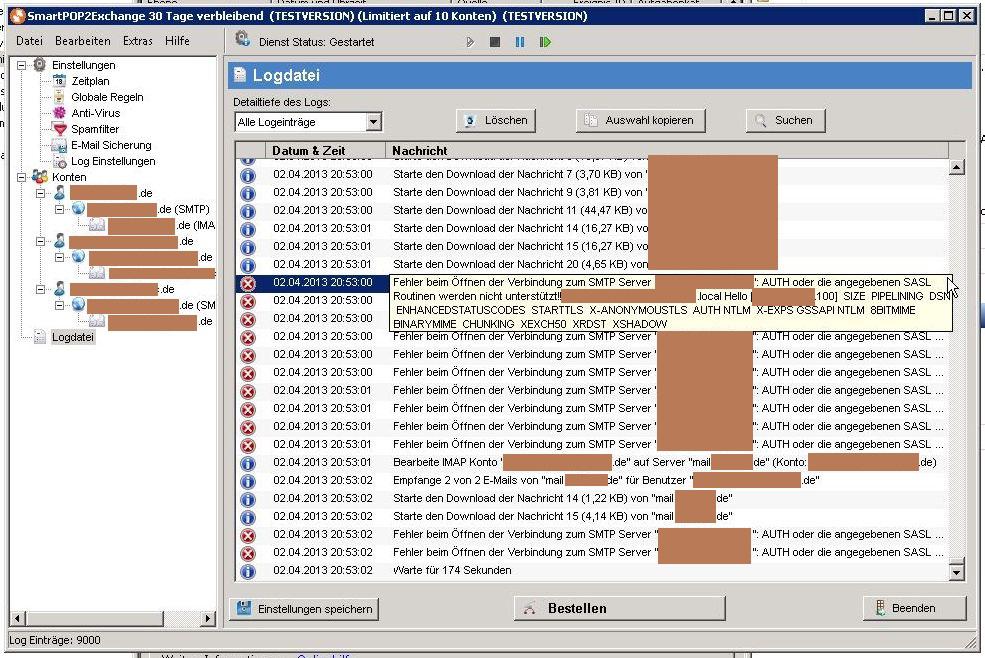The width and height of the screenshot is (985, 658).
Task: Click the tree panel horizontal scrollbar thumb
Action: 94,618
